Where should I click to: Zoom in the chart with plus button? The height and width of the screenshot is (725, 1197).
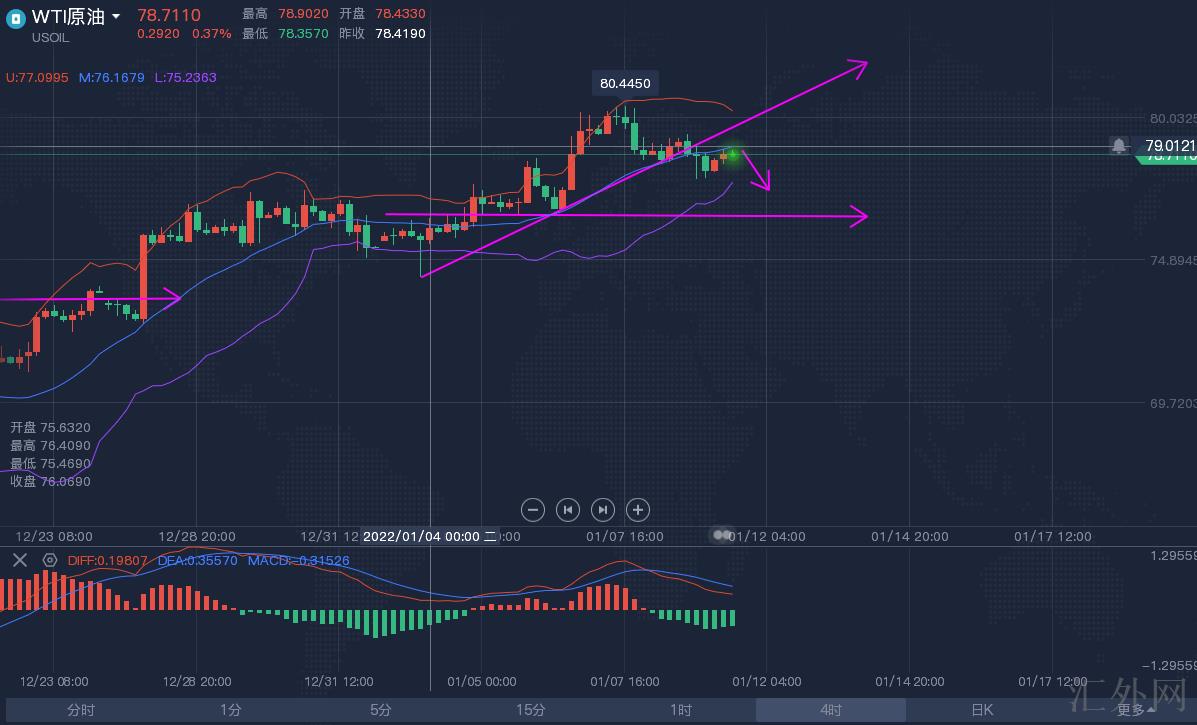click(x=638, y=510)
